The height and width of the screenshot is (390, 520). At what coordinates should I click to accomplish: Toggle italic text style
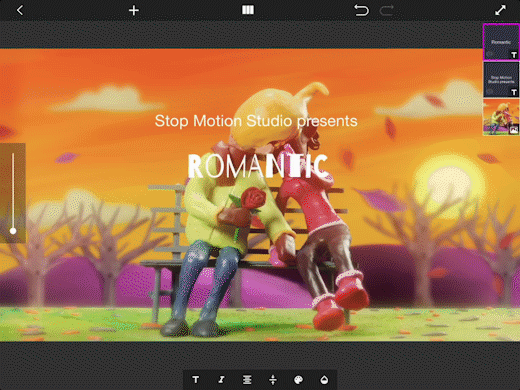pyautogui.click(x=221, y=379)
